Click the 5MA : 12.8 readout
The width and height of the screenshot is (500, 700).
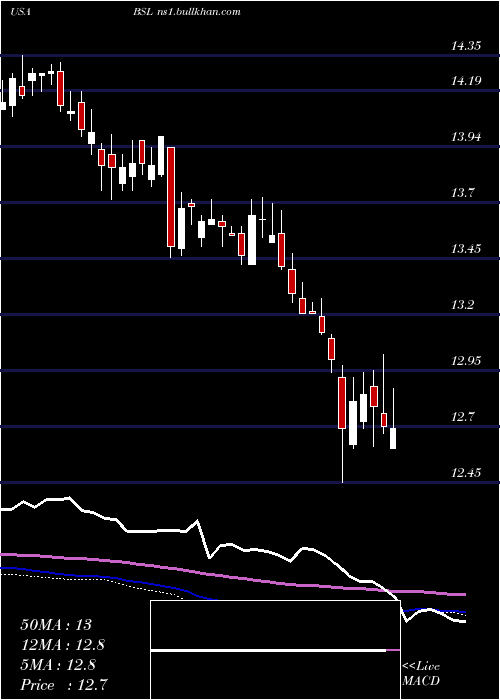[x=58, y=665]
